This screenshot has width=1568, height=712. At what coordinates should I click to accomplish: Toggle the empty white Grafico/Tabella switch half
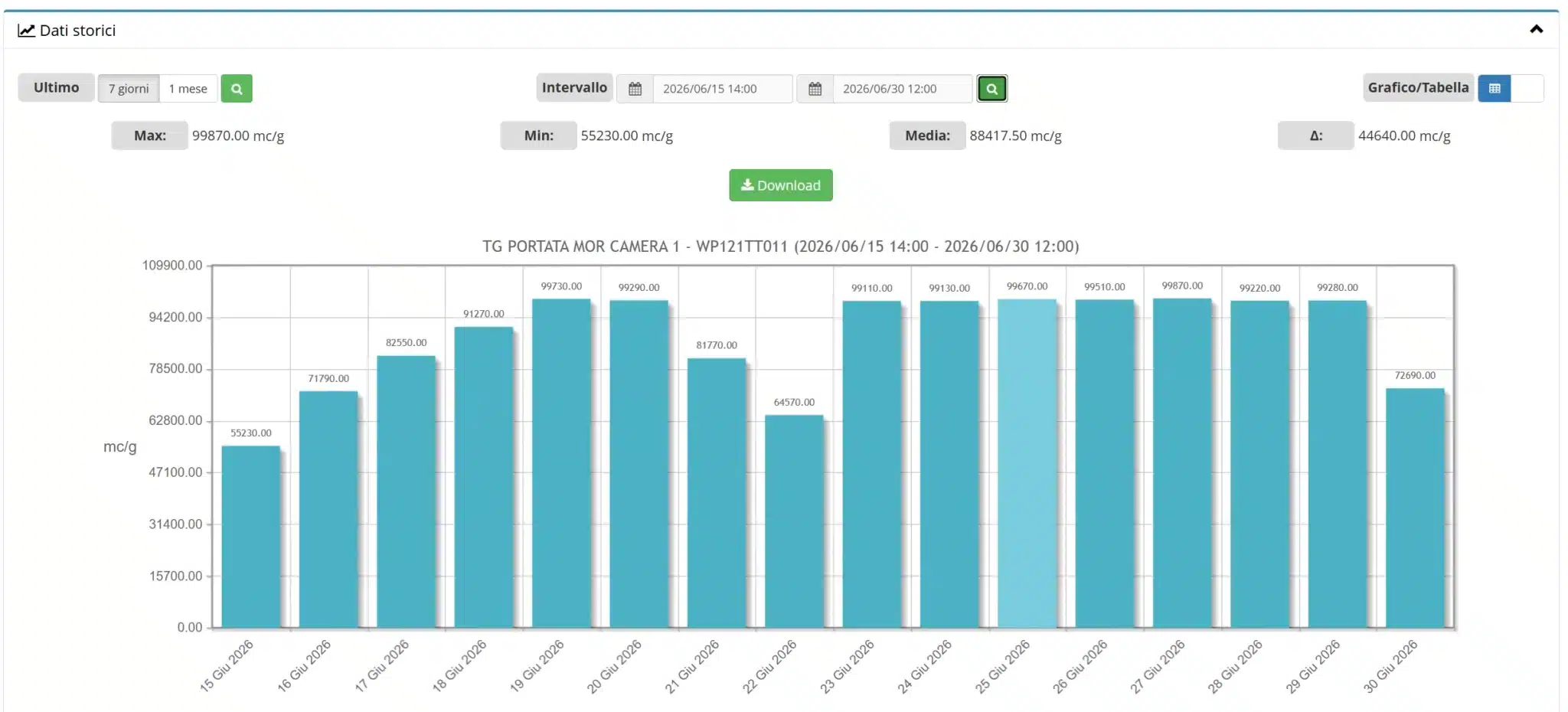1527,89
